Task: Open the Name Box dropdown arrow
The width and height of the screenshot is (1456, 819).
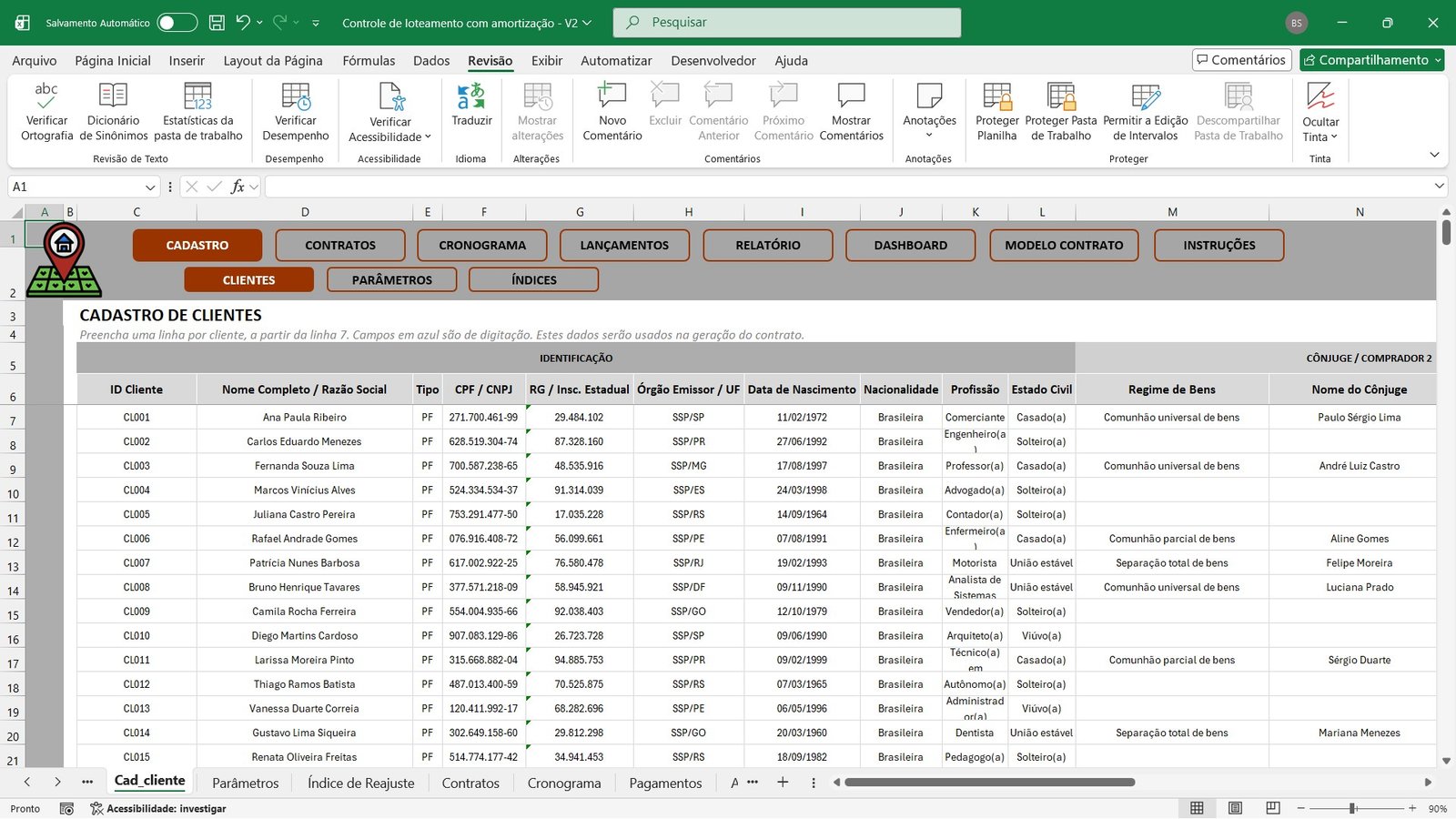Action: tap(150, 187)
